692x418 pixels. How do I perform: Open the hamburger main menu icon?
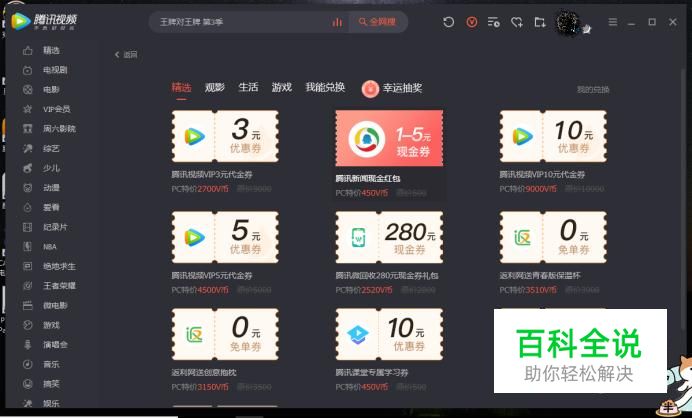point(613,22)
